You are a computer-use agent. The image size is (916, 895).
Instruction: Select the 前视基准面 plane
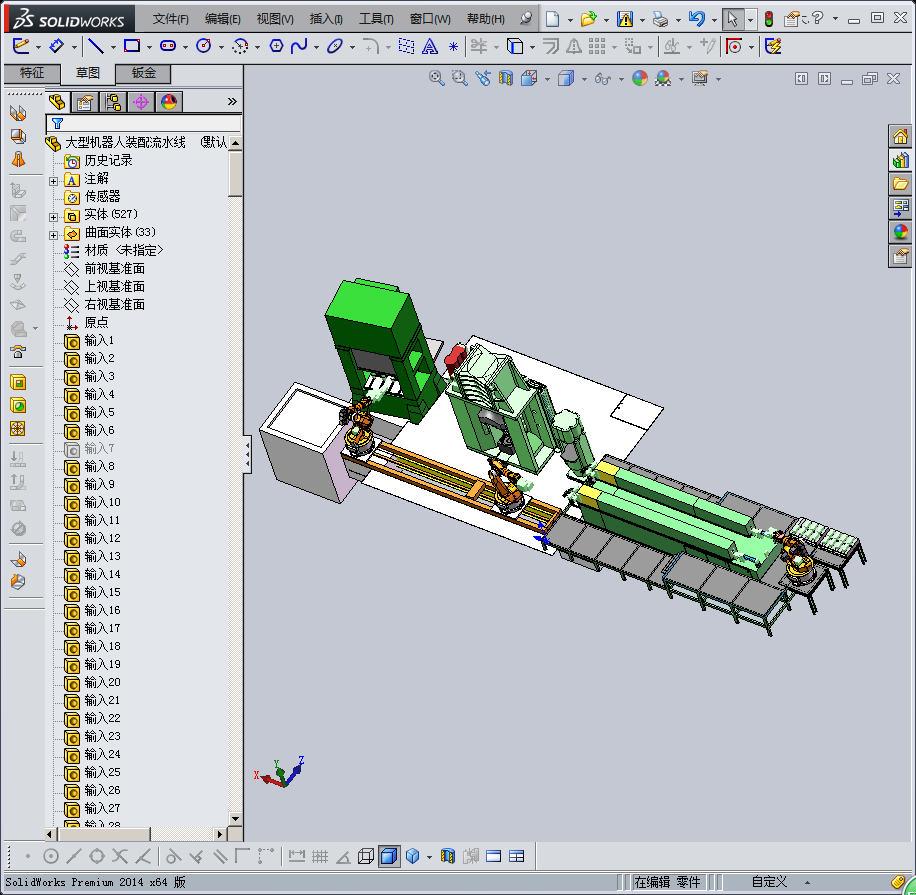[x=114, y=268]
